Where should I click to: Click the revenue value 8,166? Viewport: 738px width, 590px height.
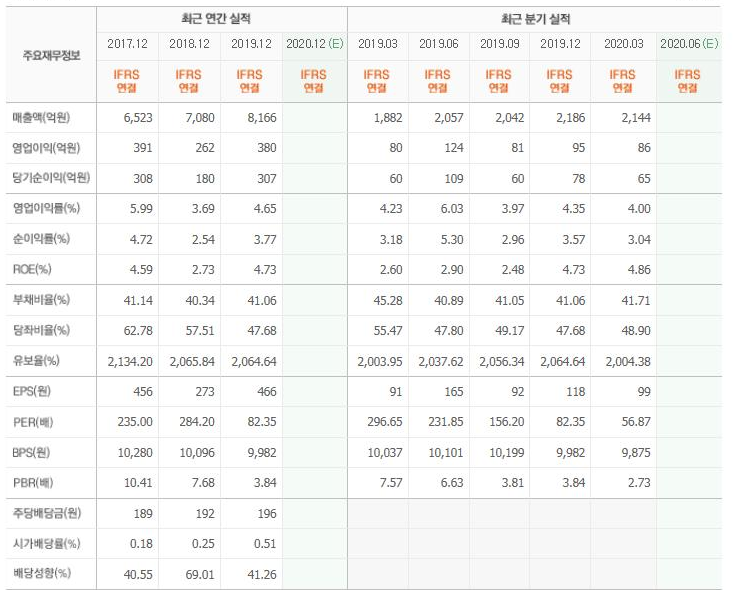pos(262,118)
